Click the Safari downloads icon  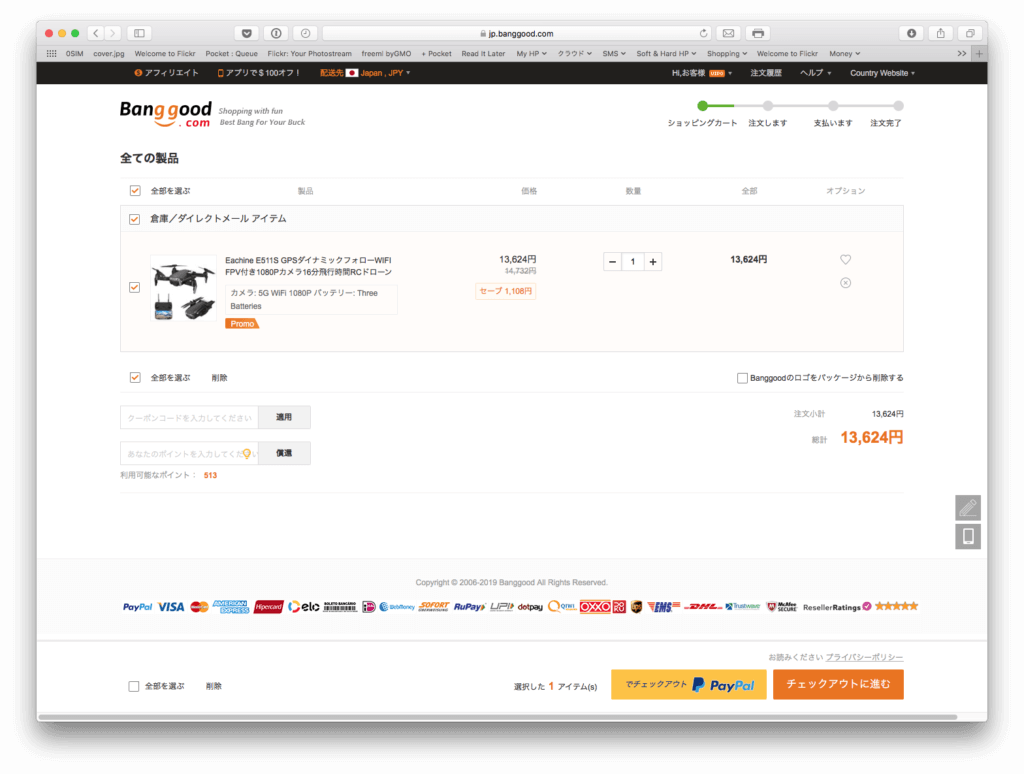tap(911, 33)
